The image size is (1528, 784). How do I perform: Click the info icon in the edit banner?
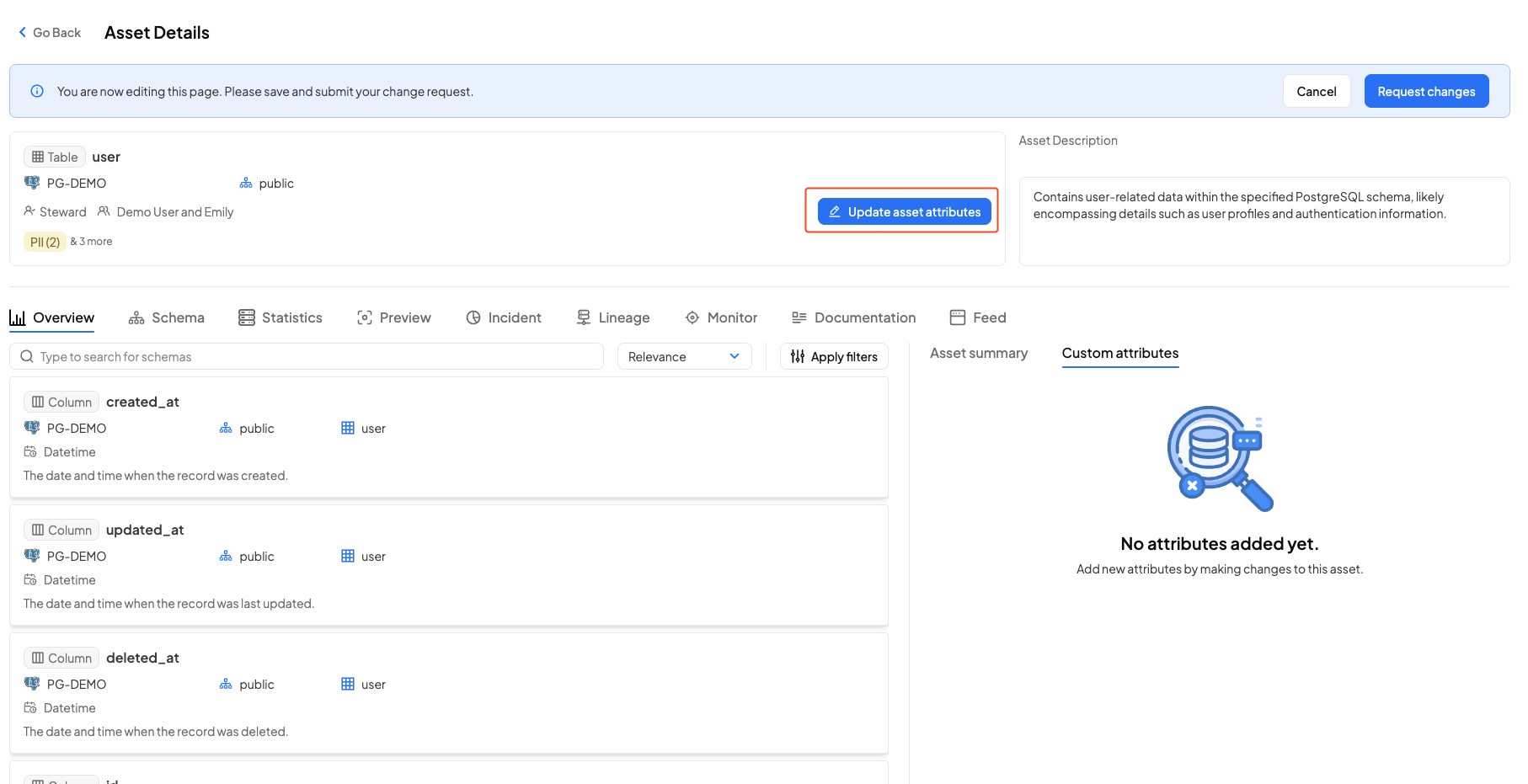(x=37, y=91)
